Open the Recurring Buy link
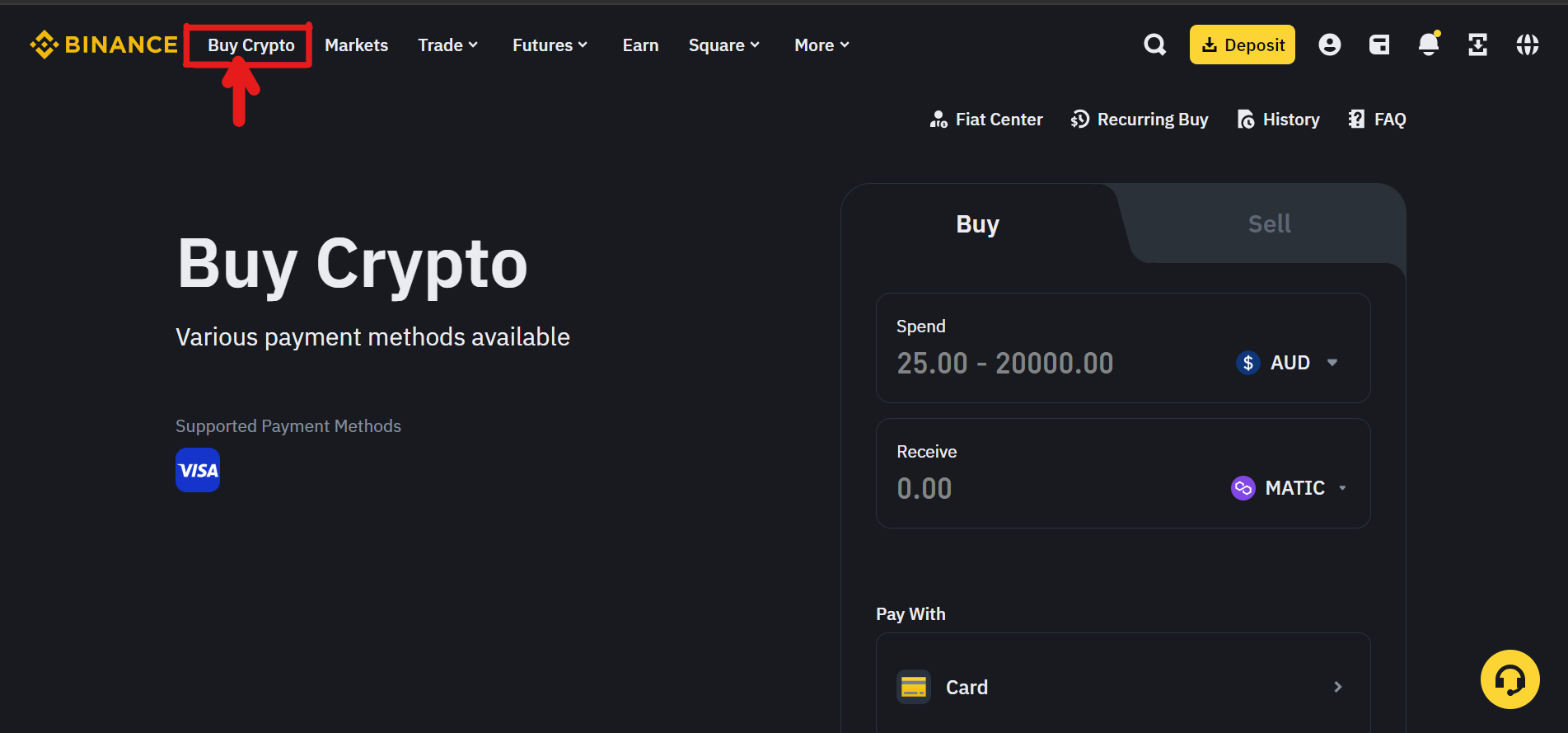This screenshot has height=733, width=1568. [1140, 120]
